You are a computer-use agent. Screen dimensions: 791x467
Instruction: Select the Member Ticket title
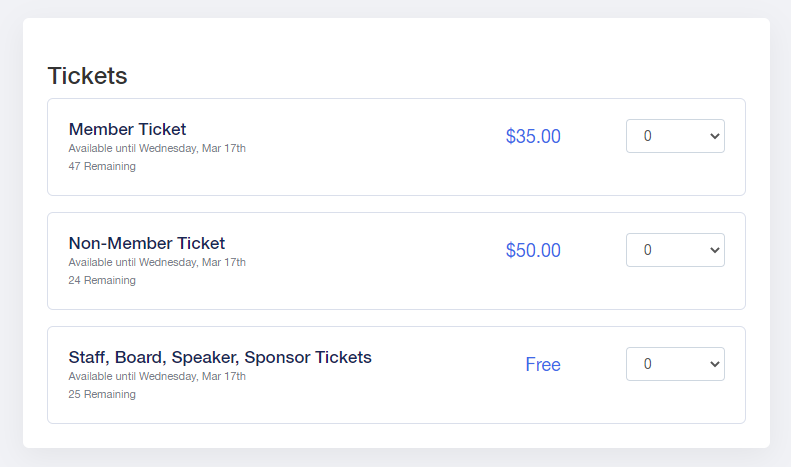[127, 129]
